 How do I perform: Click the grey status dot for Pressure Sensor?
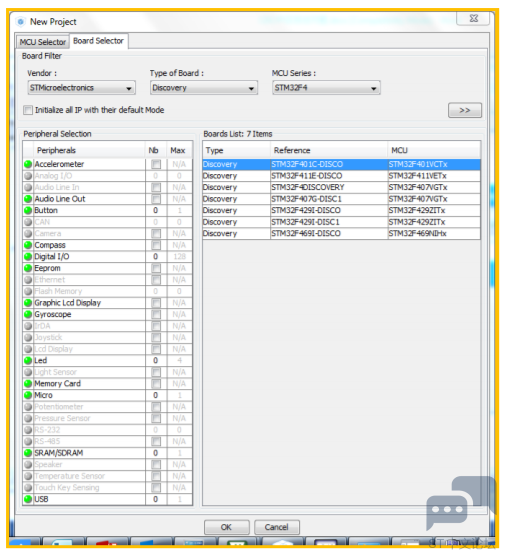pyautogui.click(x=28, y=418)
